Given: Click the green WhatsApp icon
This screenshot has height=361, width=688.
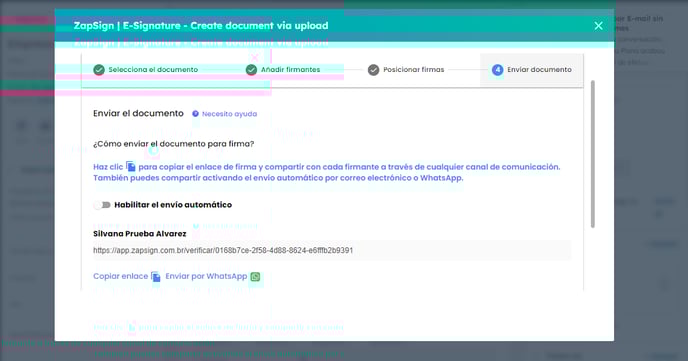Looking at the screenshot, I should pos(255,276).
